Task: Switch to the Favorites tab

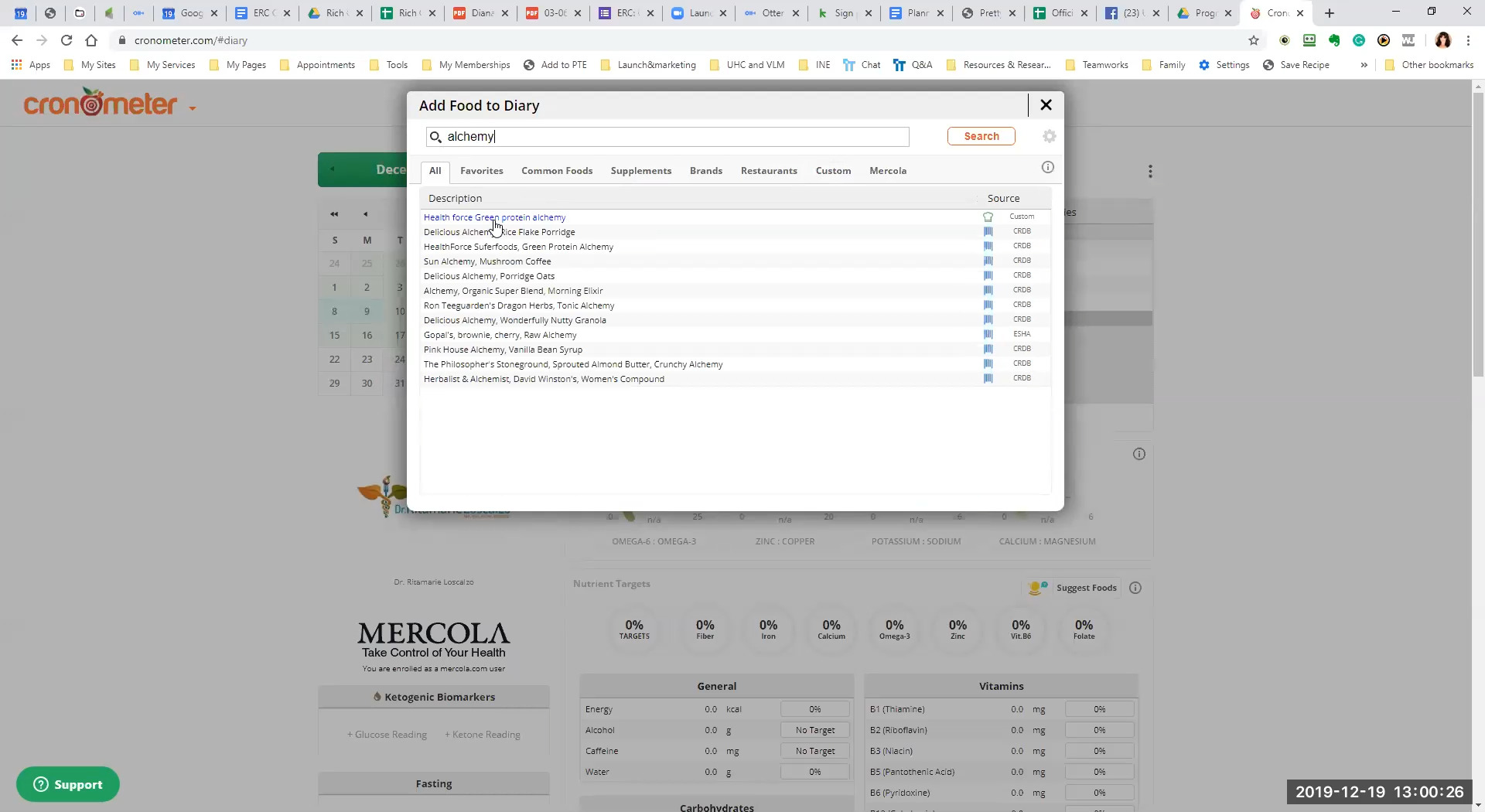Action: (482, 171)
